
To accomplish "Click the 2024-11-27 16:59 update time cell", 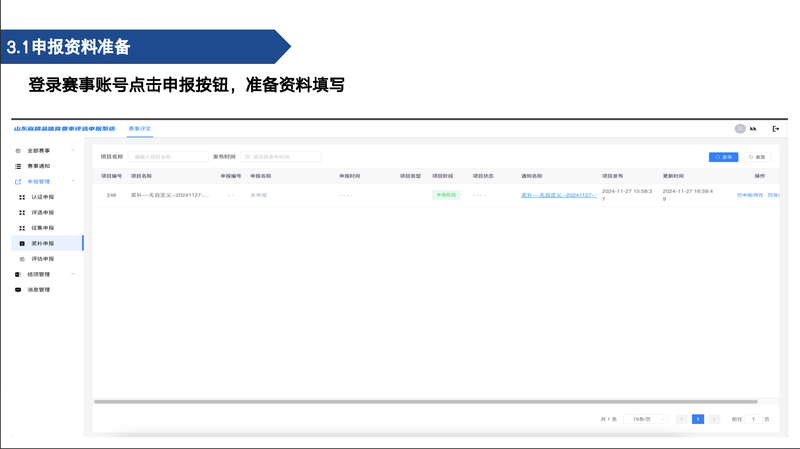I will 688,195.
